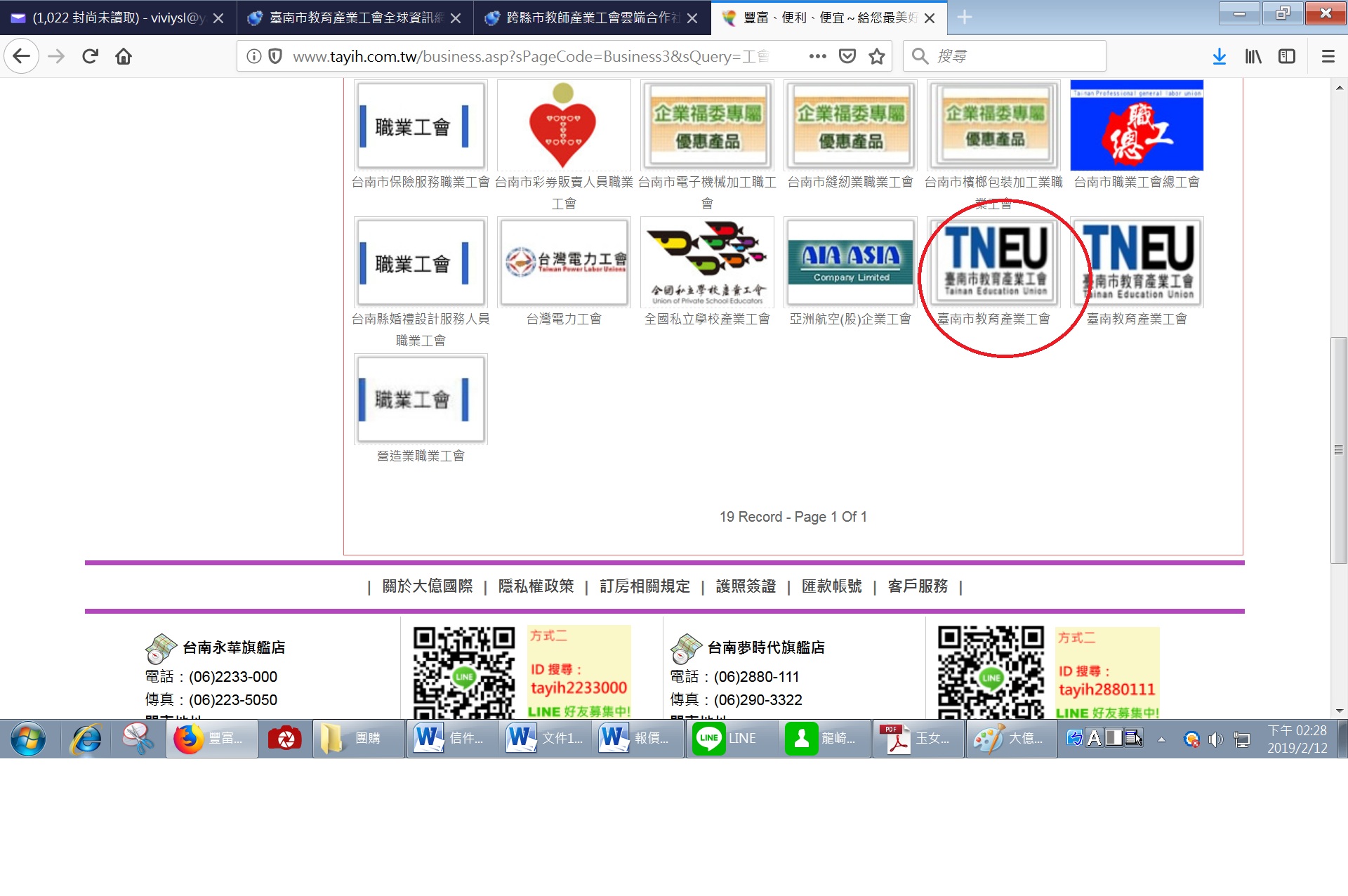Open 訂房相關規定 footer link
This screenshot has height=896, width=1348.
(x=645, y=586)
